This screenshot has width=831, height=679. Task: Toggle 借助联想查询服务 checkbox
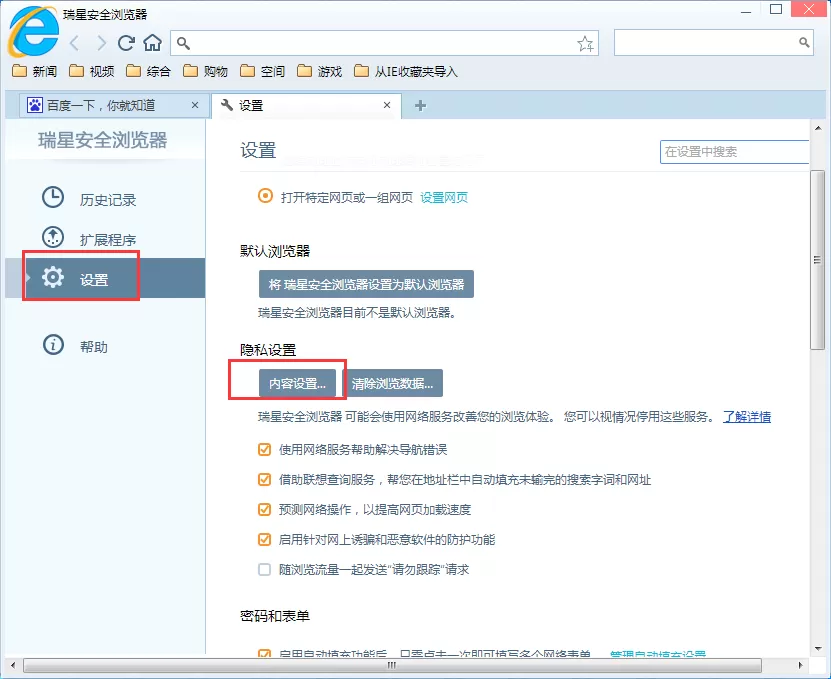tap(264, 480)
